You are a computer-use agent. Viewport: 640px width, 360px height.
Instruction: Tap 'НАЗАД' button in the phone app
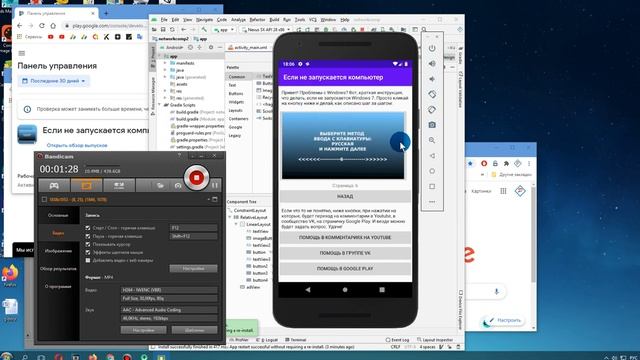345,196
